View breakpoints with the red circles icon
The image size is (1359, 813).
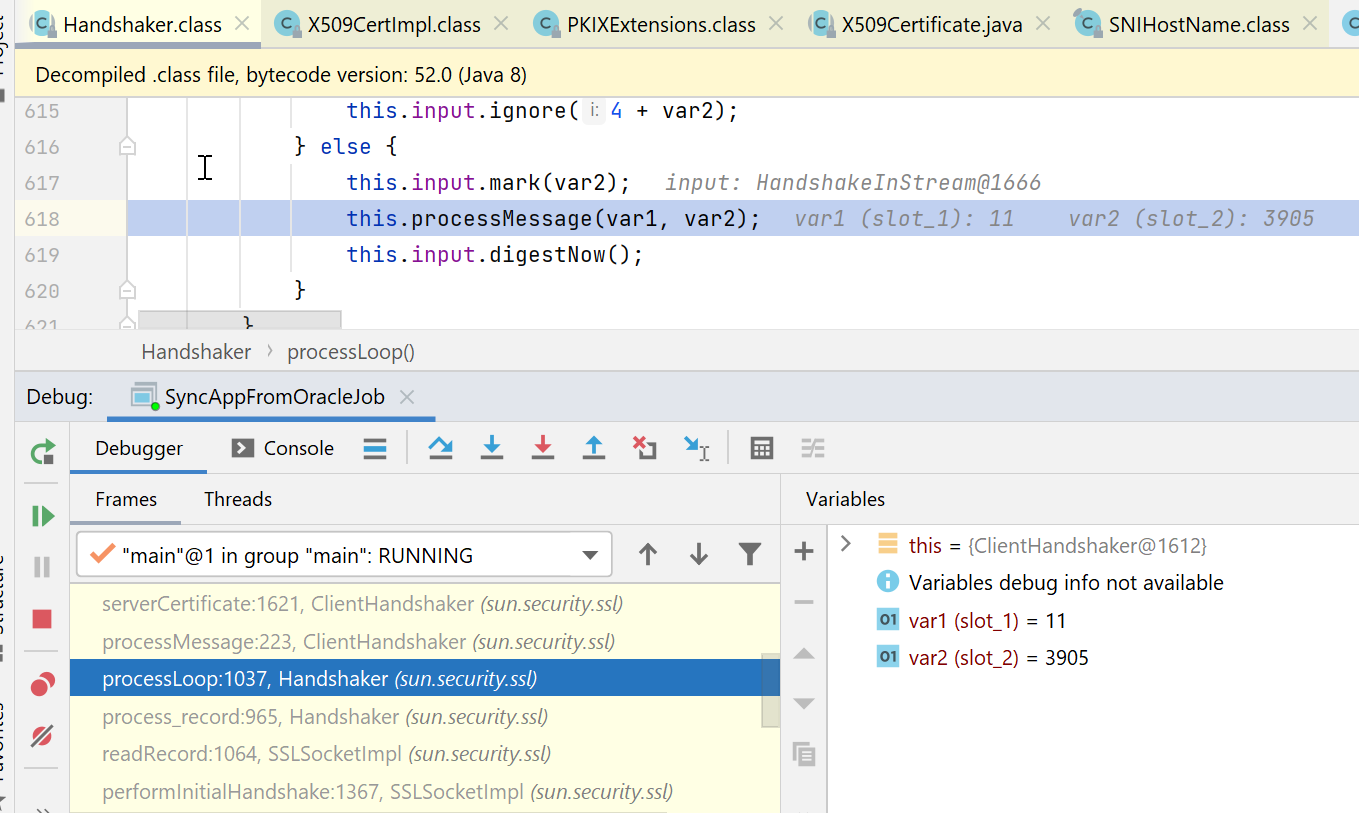42,685
